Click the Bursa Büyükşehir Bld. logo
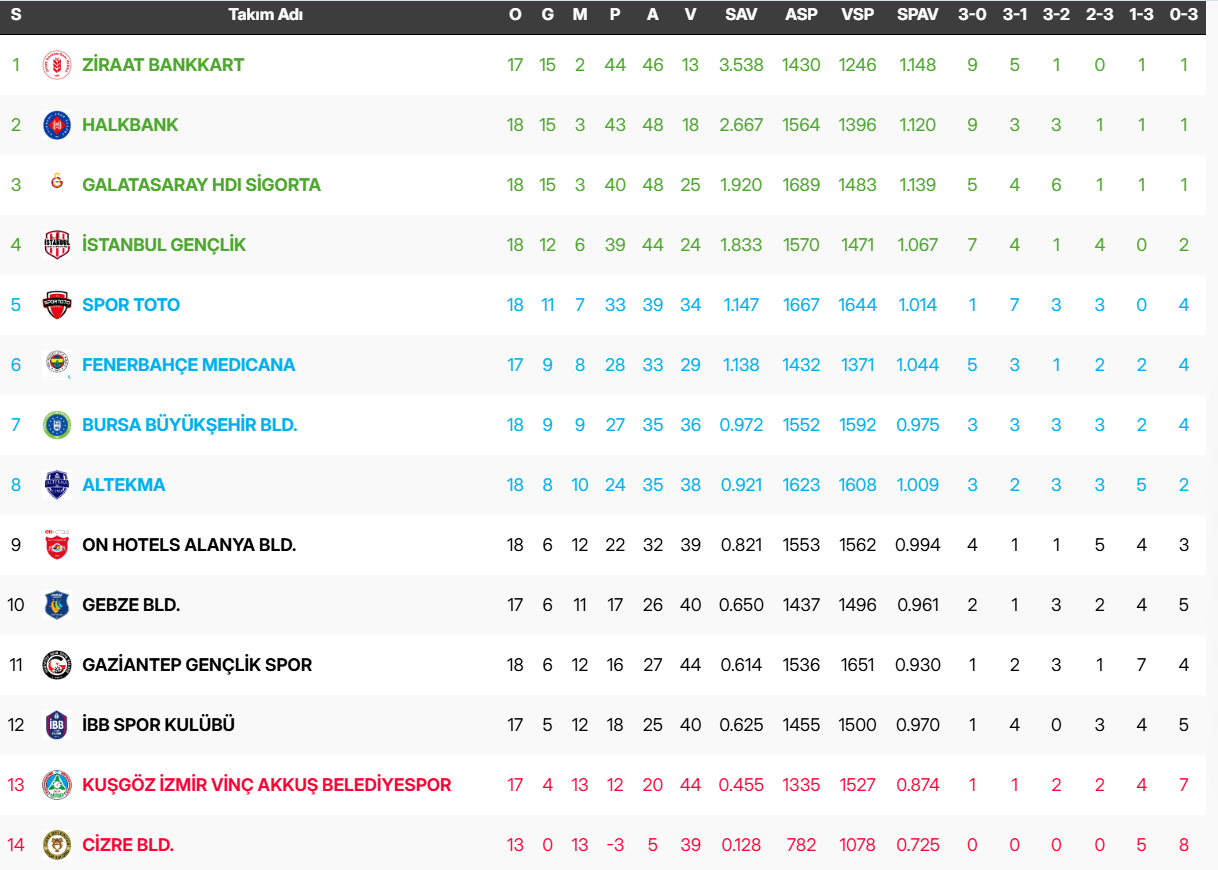Viewport: 1218px width, 870px height. click(x=57, y=425)
